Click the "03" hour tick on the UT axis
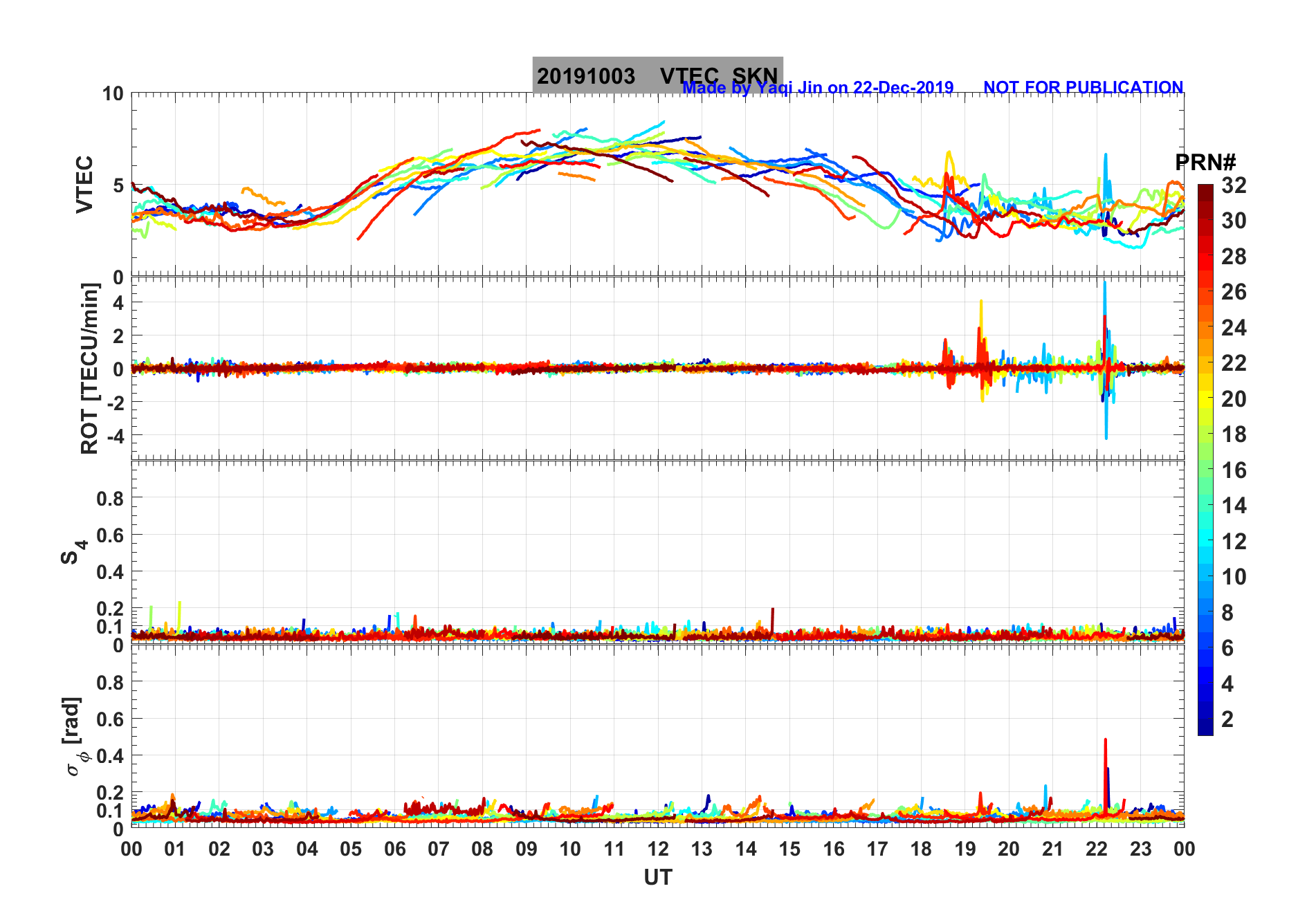The height and width of the screenshot is (920, 1316). pos(263,849)
